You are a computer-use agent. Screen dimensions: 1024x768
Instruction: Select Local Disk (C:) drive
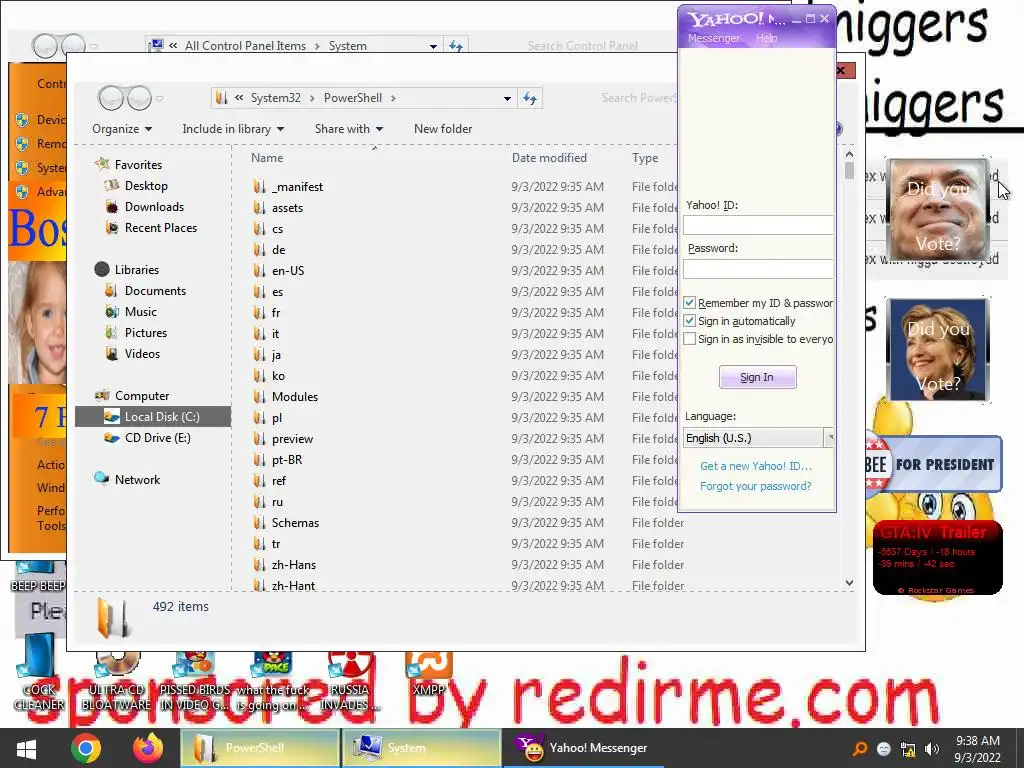pos(153,417)
